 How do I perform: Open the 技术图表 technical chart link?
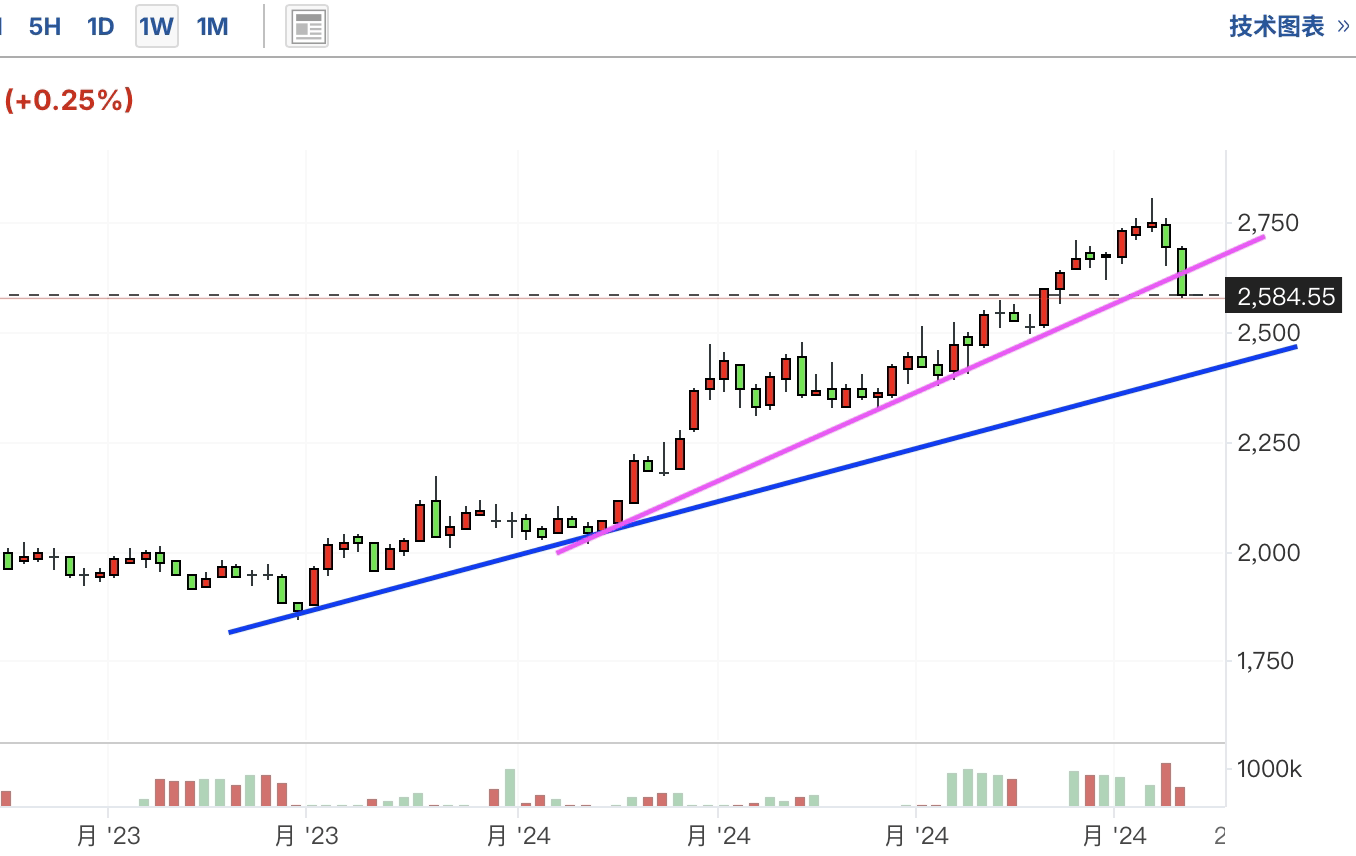(1290, 27)
